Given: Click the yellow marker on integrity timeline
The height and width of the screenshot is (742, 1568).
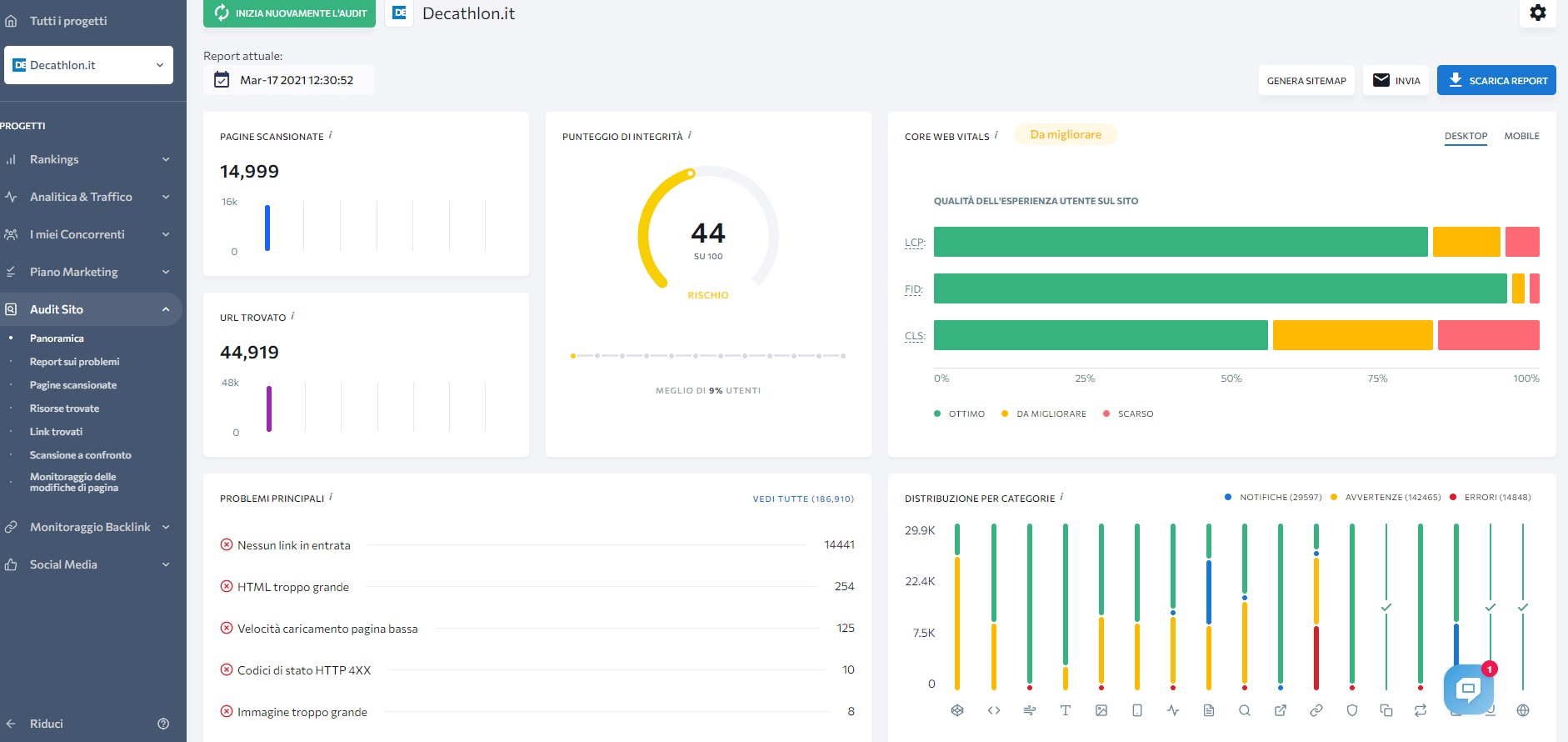Looking at the screenshot, I should (573, 356).
